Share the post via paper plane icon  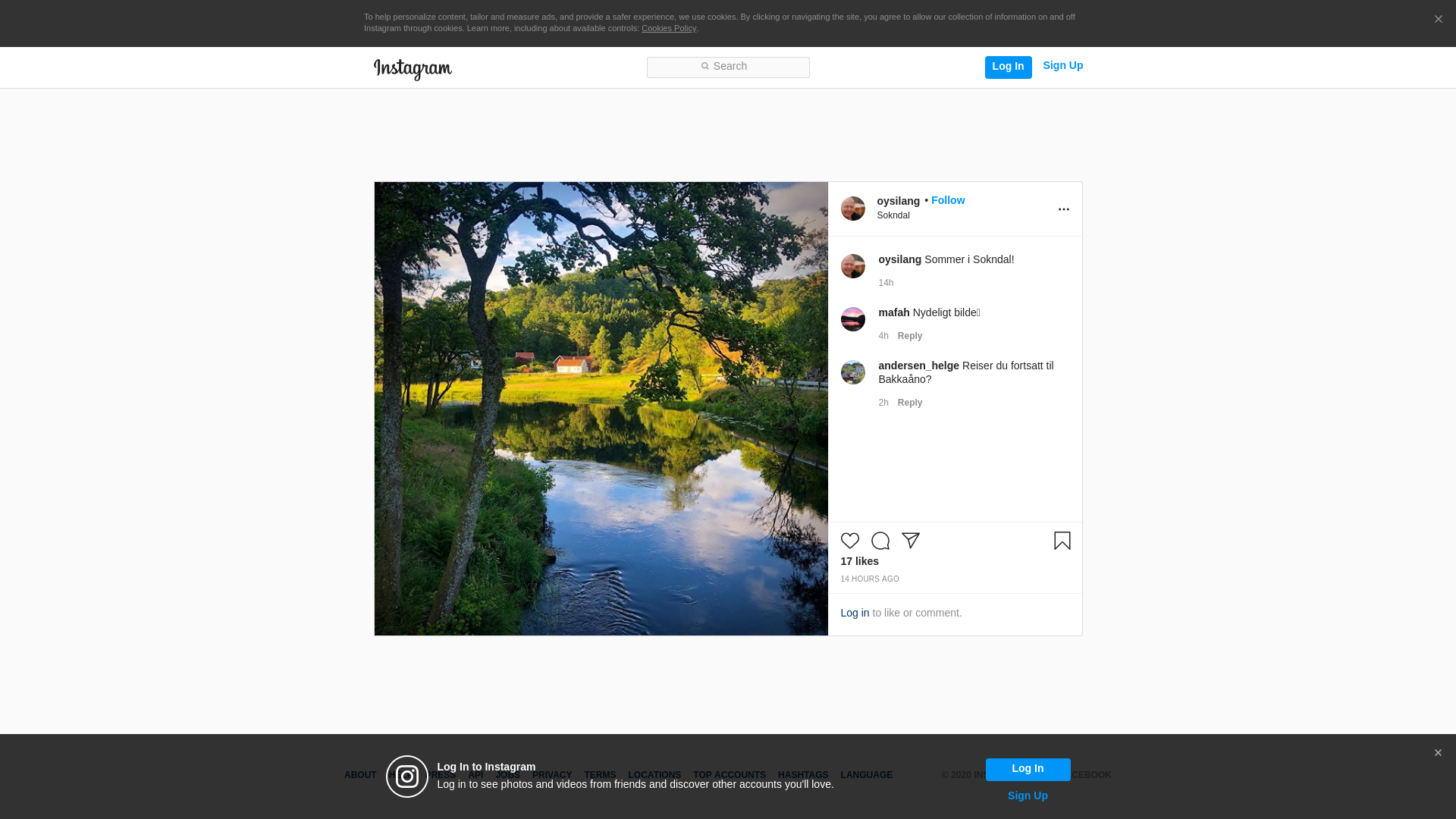click(x=911, y=541)
